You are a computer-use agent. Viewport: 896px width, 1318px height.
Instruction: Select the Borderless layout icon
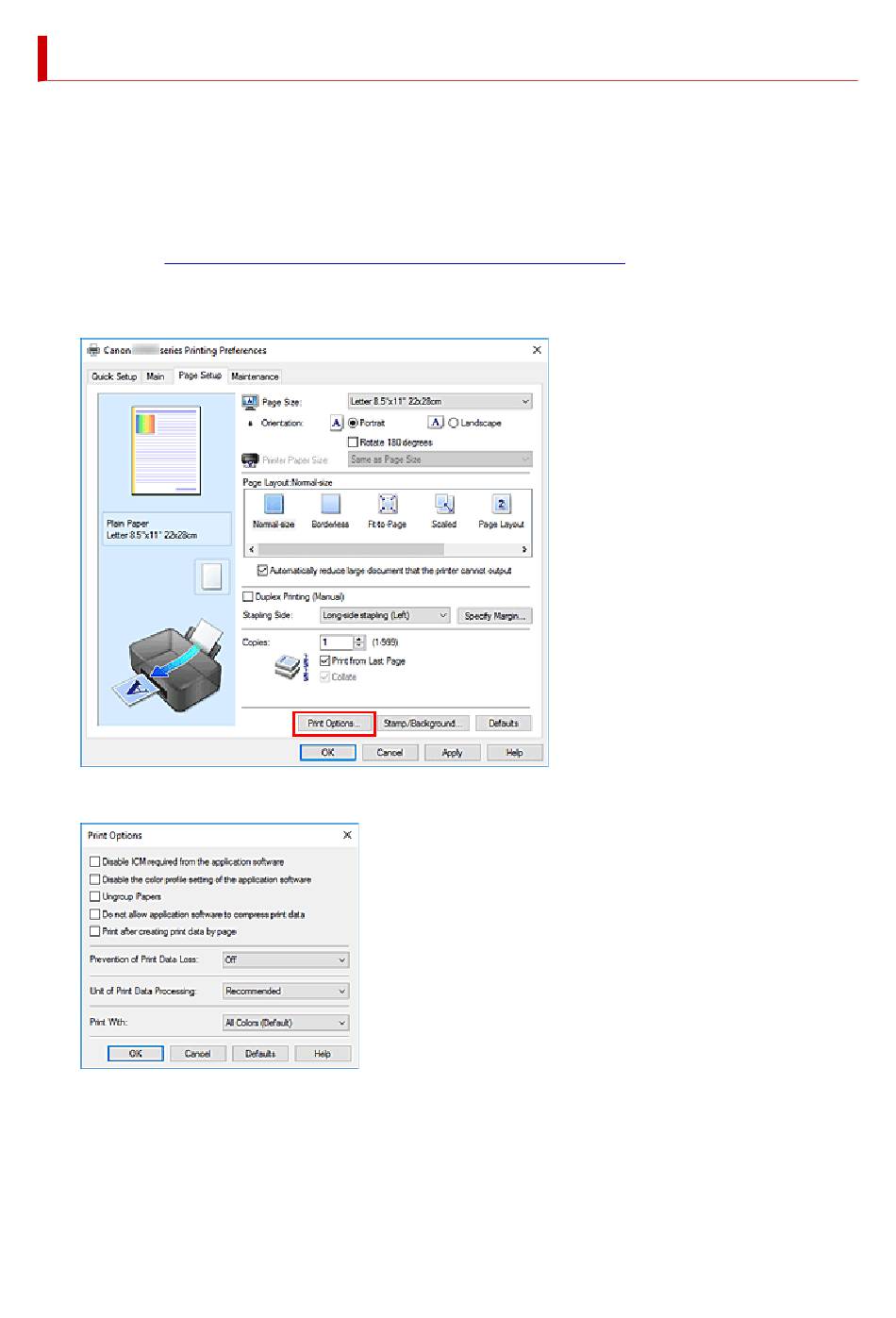coord(330,505)
